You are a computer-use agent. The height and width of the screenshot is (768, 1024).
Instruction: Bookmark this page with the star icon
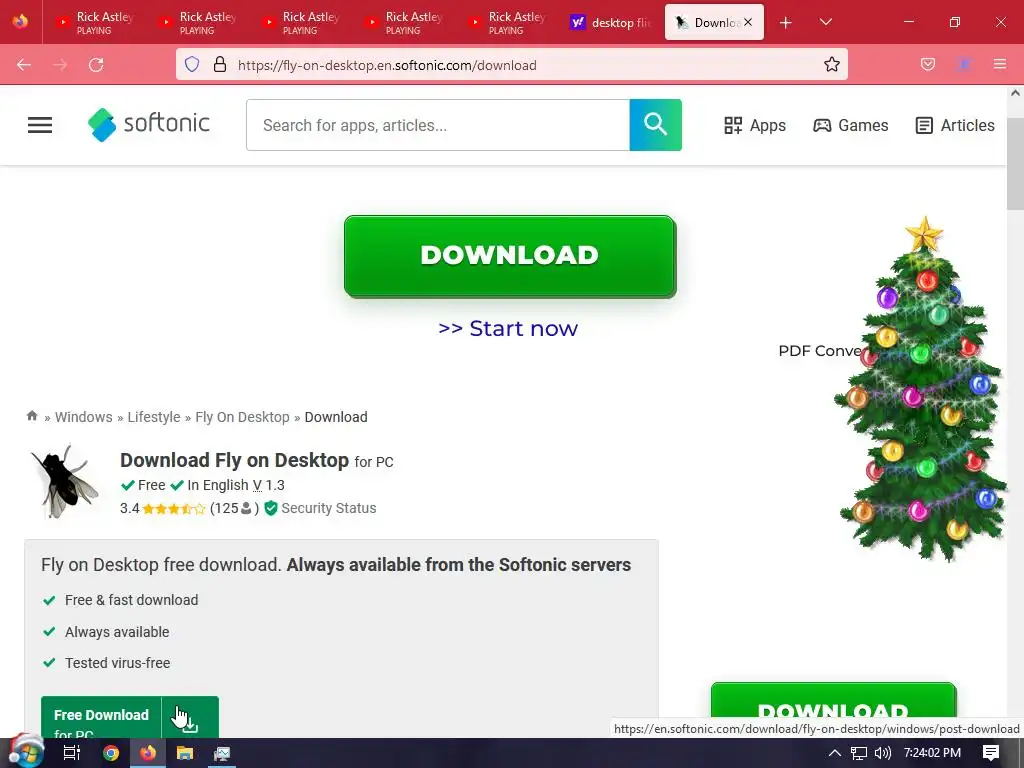831,65
